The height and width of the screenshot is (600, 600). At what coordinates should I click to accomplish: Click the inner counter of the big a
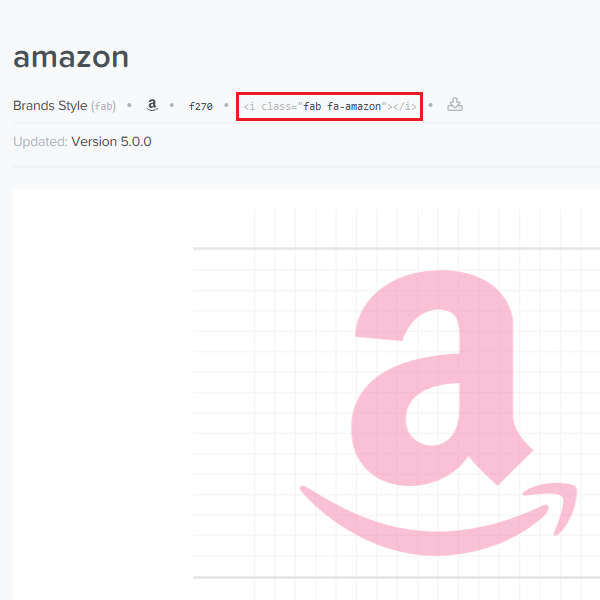pyautogui.click(x=433, y=414)
